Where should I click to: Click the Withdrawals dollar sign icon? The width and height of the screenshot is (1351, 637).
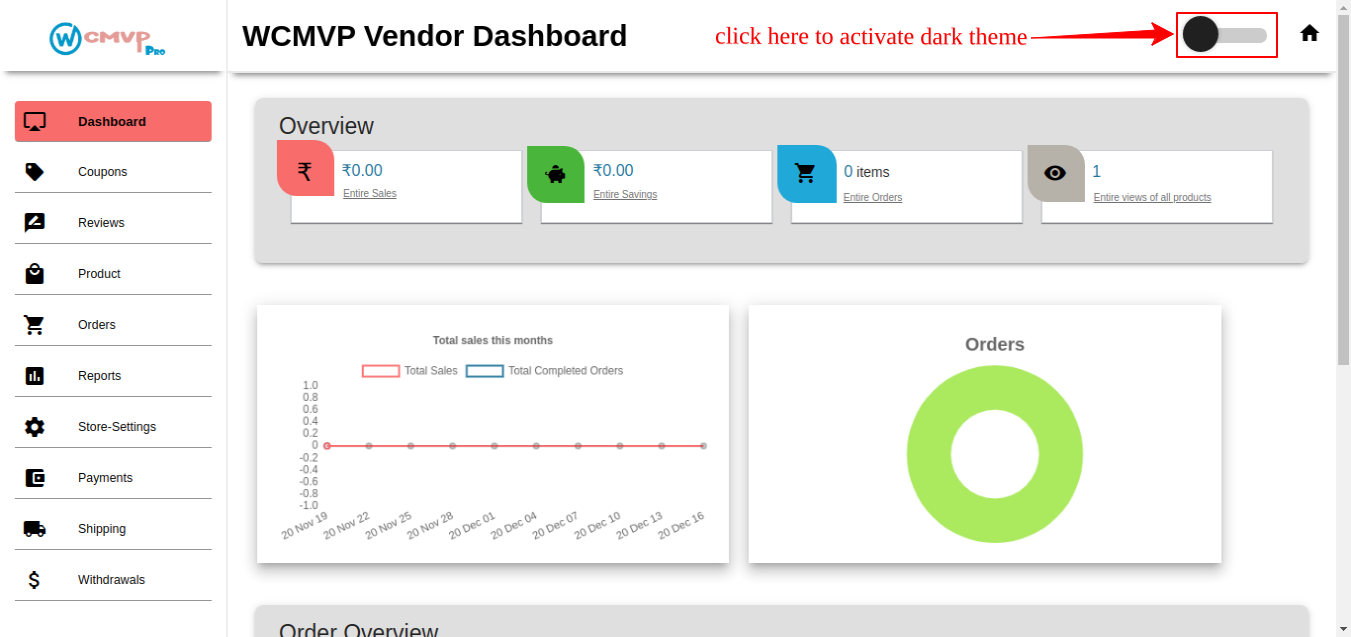(x=34, y=580)
